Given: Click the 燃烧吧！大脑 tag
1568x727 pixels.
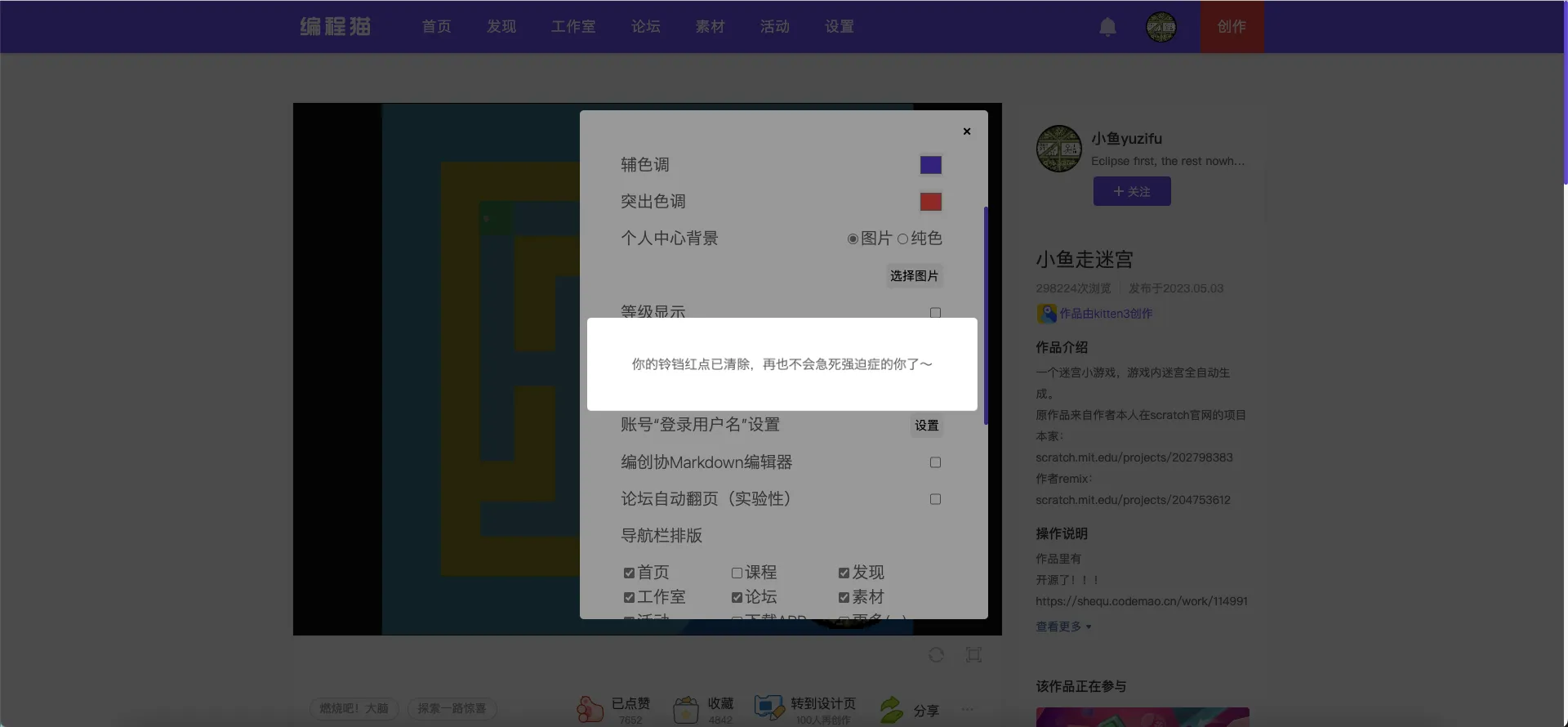Looking at the screenshot, I should (354, 708).
